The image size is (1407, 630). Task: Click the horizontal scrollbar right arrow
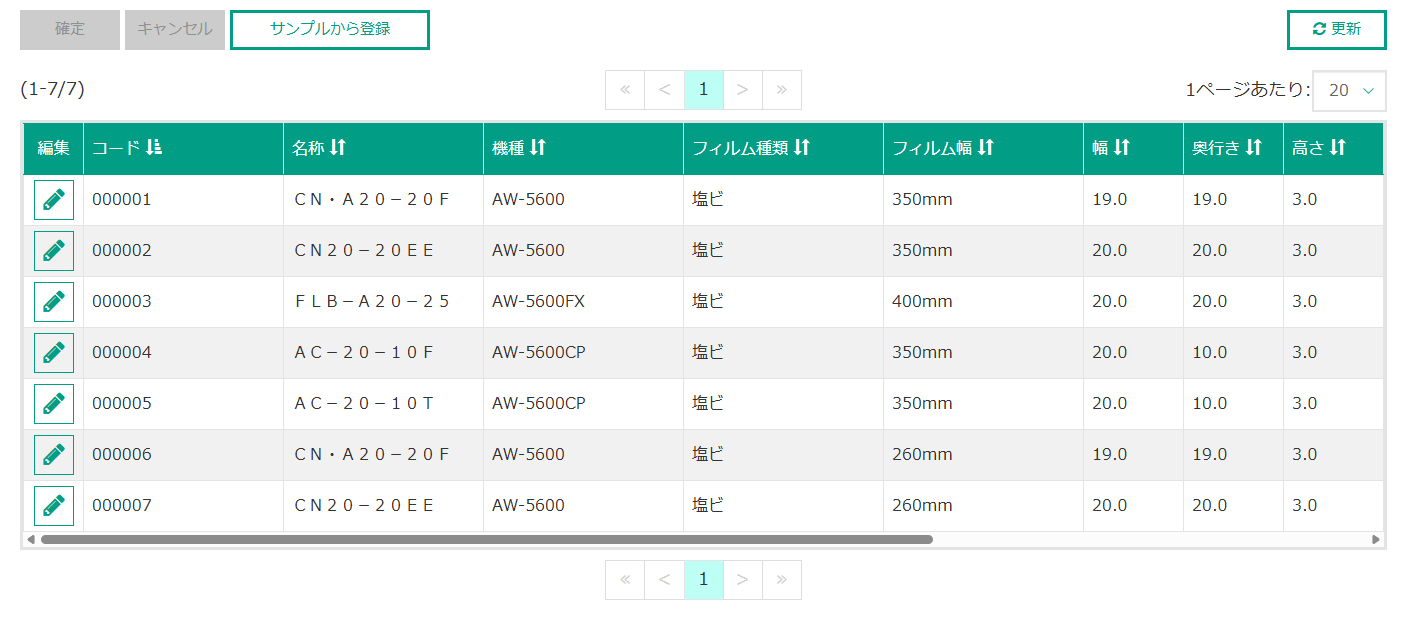tap(1376, 540)
